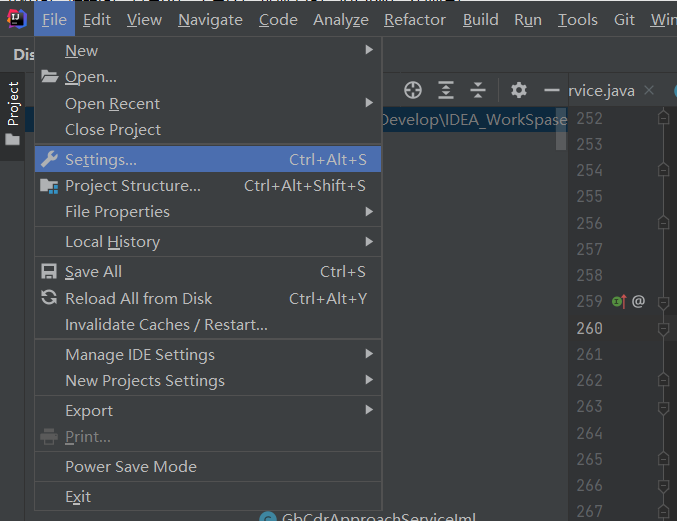This screenshot has width=677, height=521.
Task: Open the Code menu
Action: [278, 19]
